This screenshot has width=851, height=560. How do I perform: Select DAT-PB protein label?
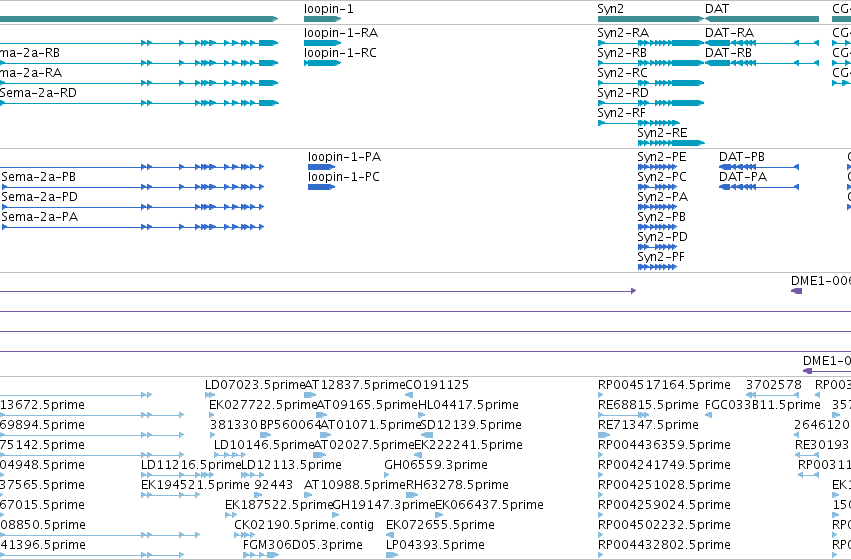point(741,157)
